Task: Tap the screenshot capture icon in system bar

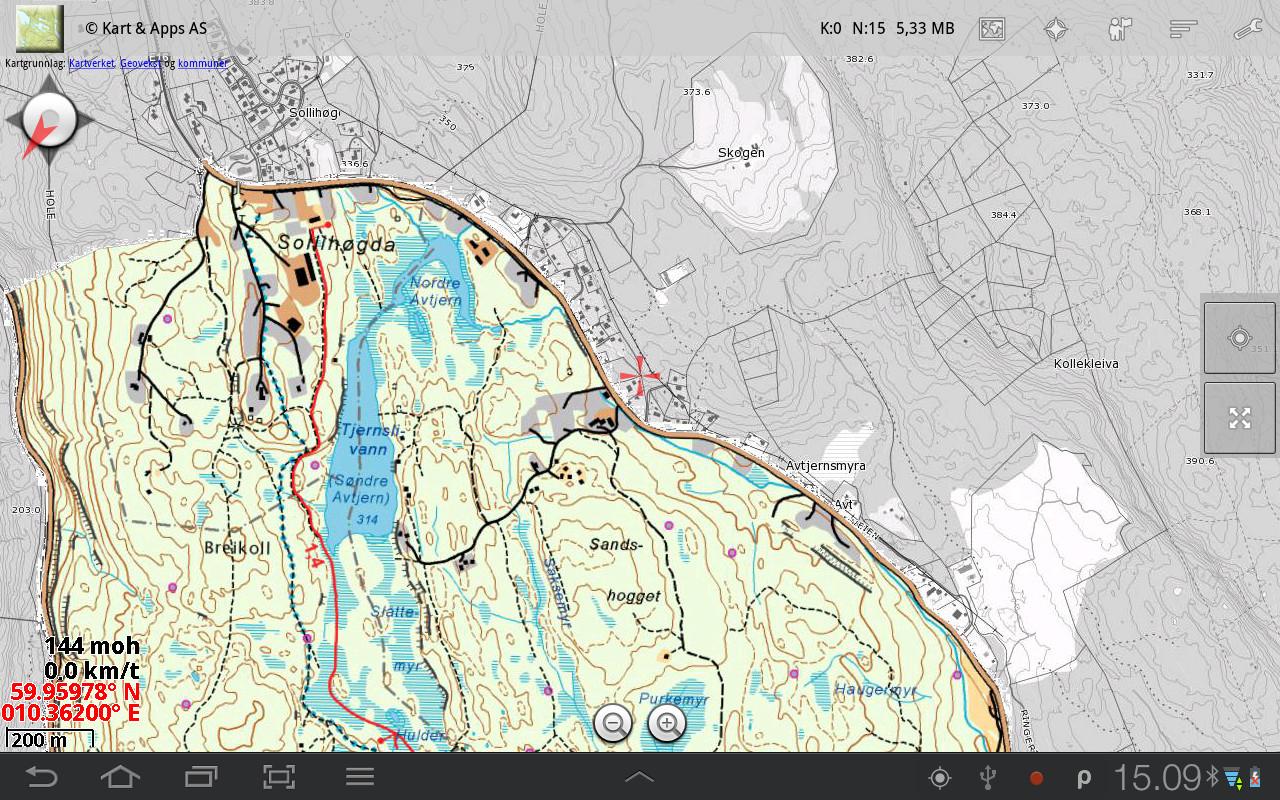Action: coord(279,777)
